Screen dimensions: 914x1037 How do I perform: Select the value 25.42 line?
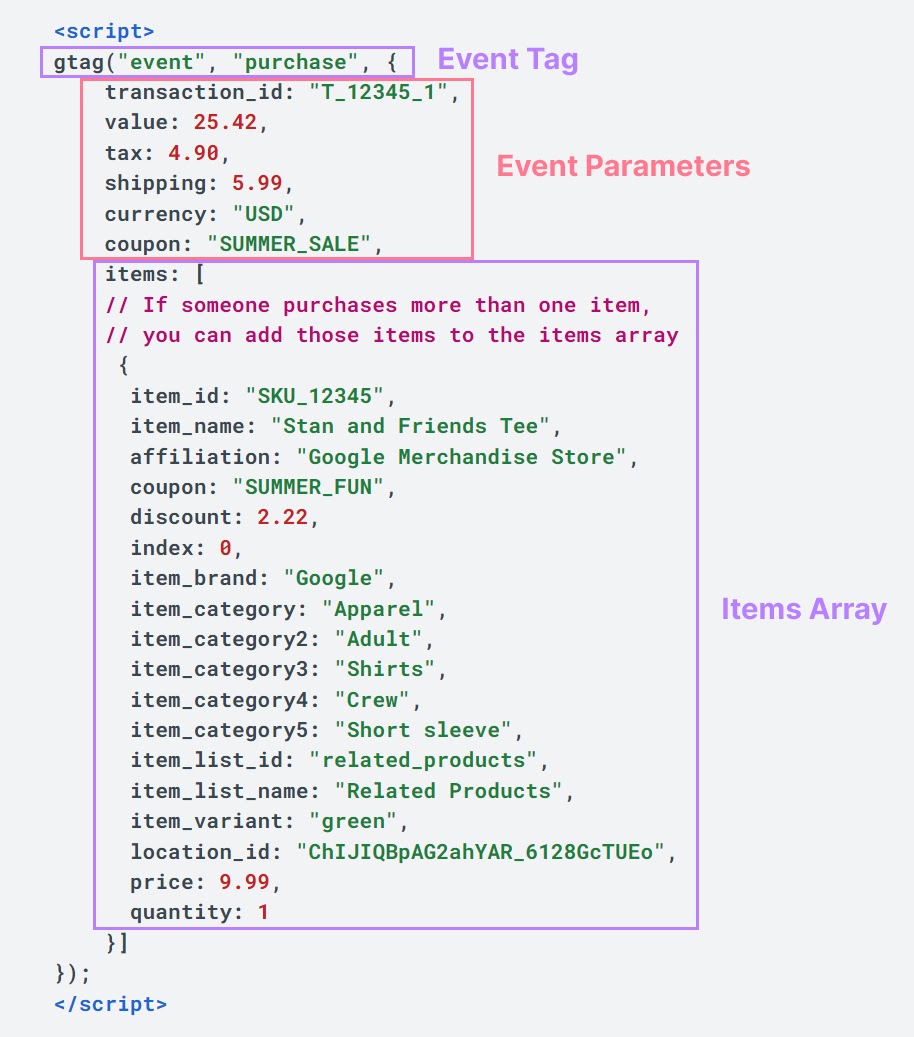click(186, 122)
